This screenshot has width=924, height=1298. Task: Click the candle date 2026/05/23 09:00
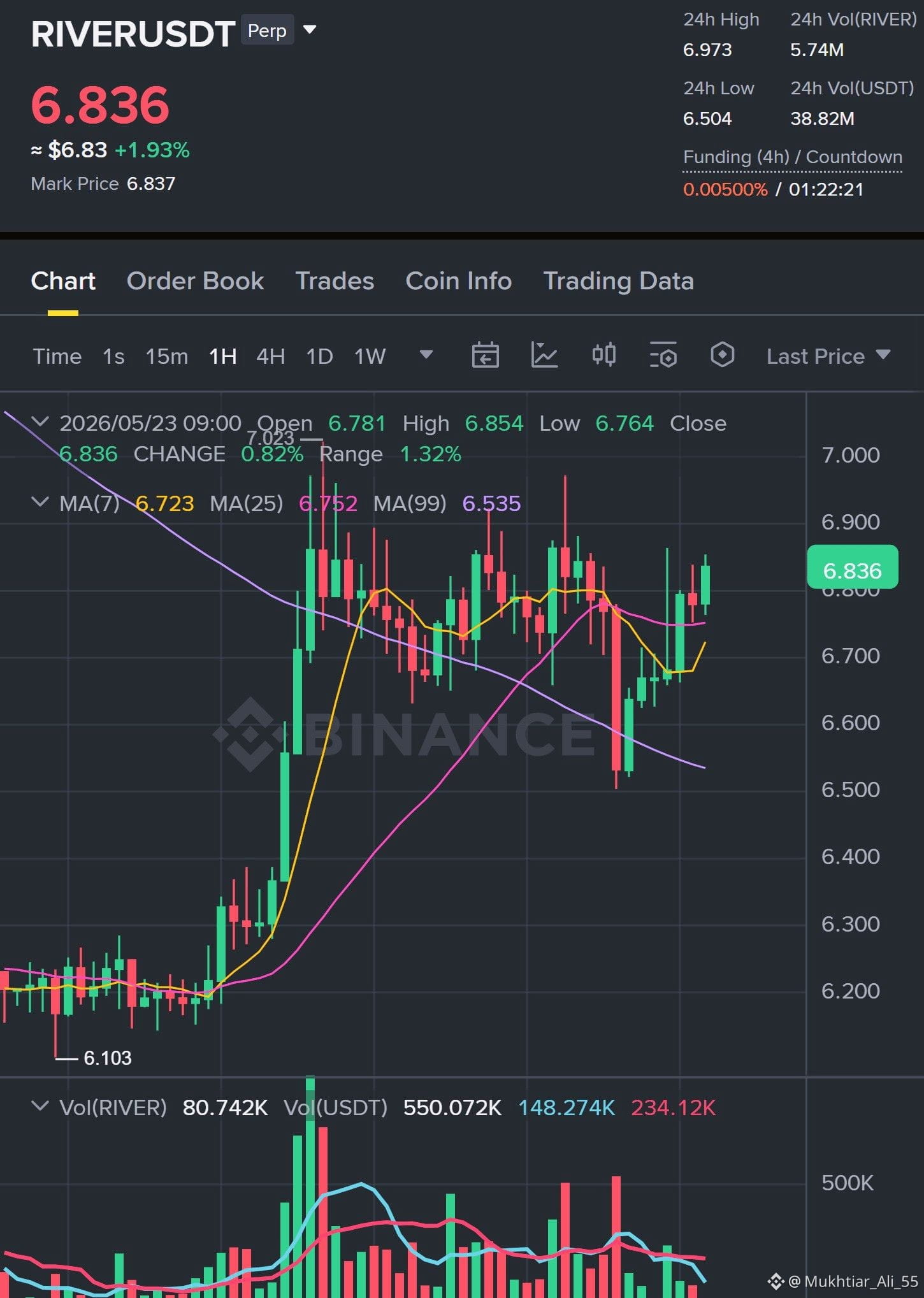150,423
